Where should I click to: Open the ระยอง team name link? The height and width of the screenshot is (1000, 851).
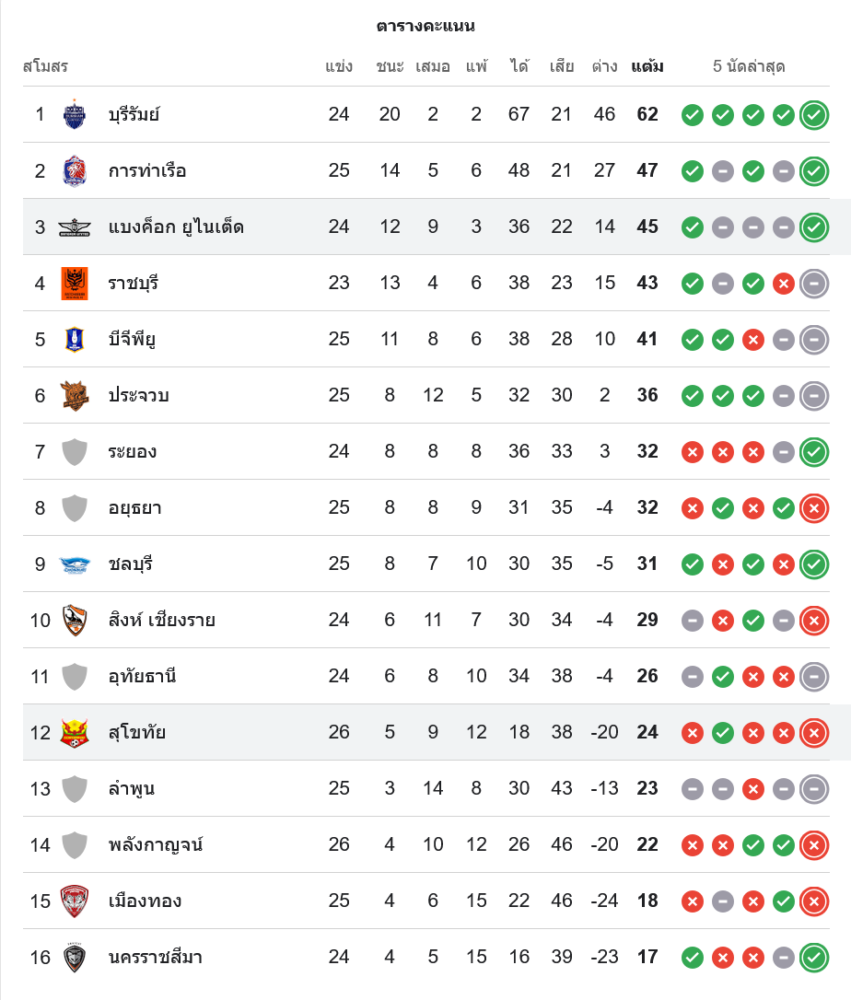[132, 452]
